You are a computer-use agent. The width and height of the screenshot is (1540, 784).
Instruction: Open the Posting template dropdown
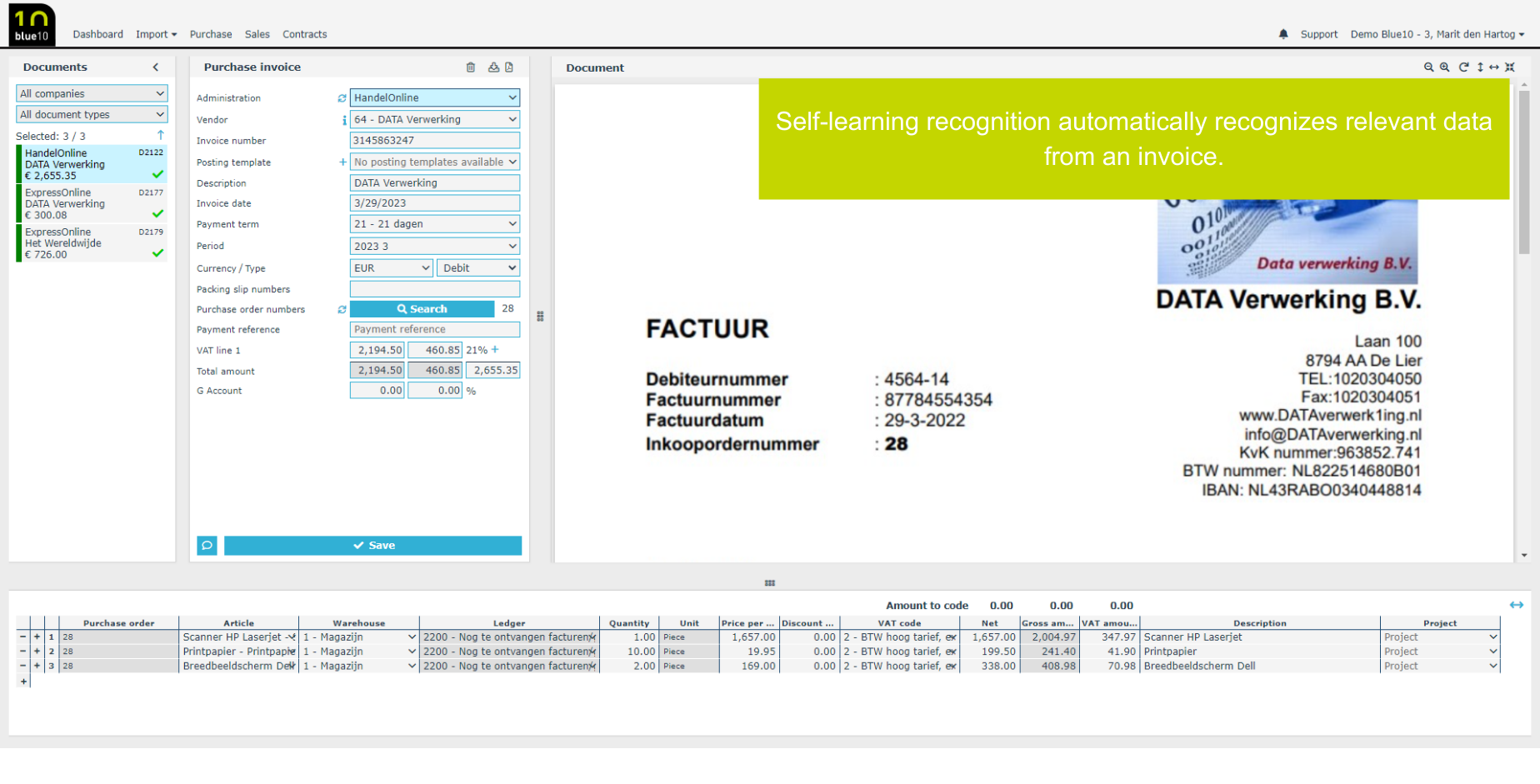coord(435,162)
